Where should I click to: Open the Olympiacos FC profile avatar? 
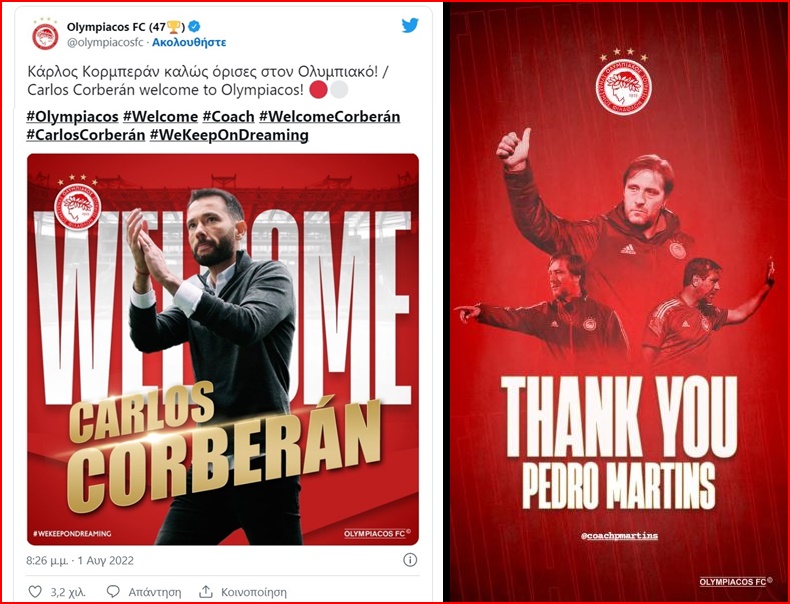tap(45, 36)
